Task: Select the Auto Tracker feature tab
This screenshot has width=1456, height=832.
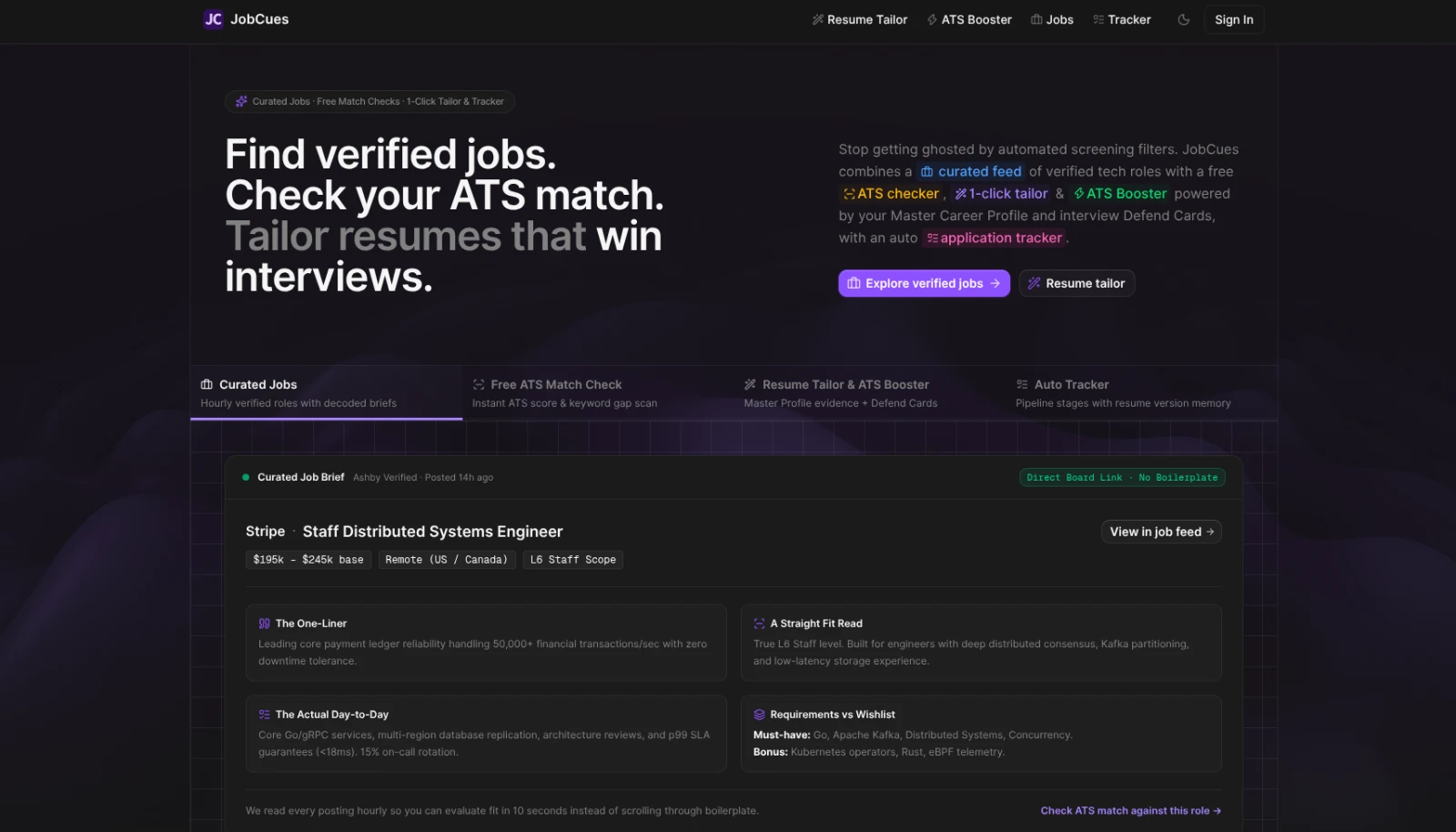Action: [x=1141, y=393]
